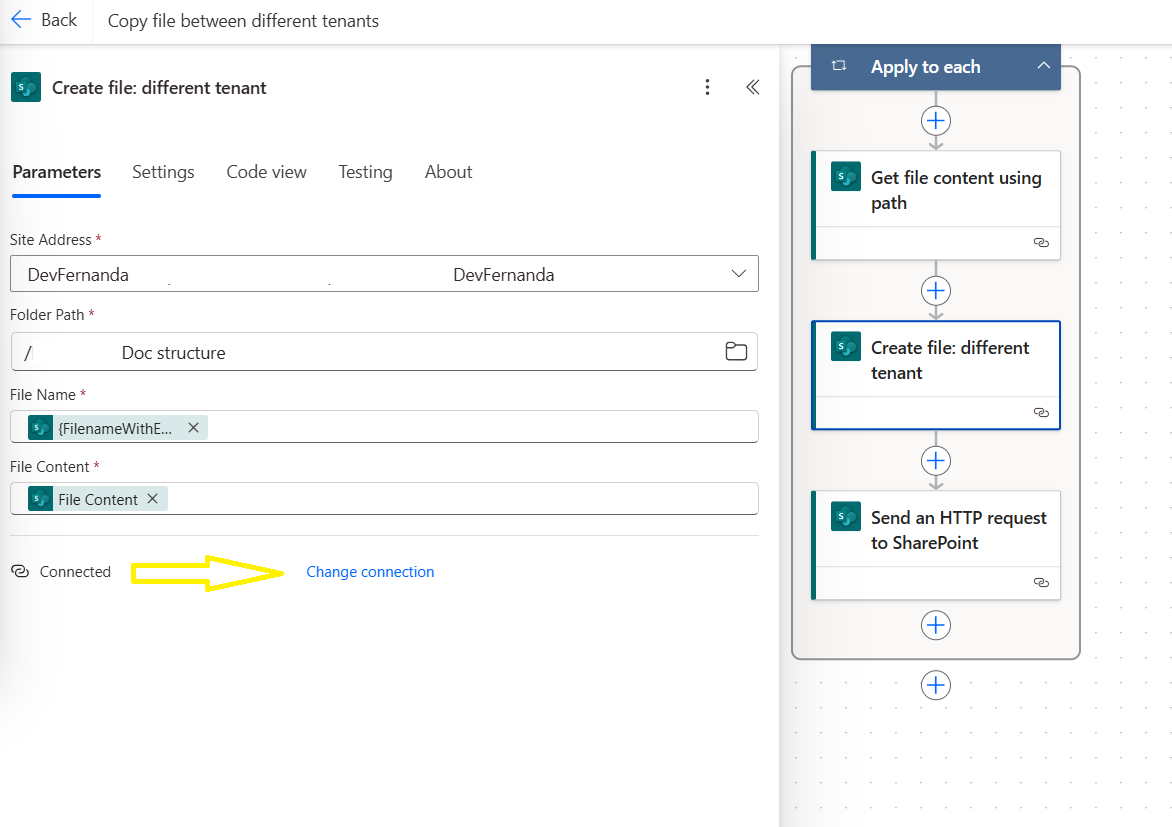Add action after Send an HTTP request
Viewport: 1172px width, 827px height.
(936, 625)
